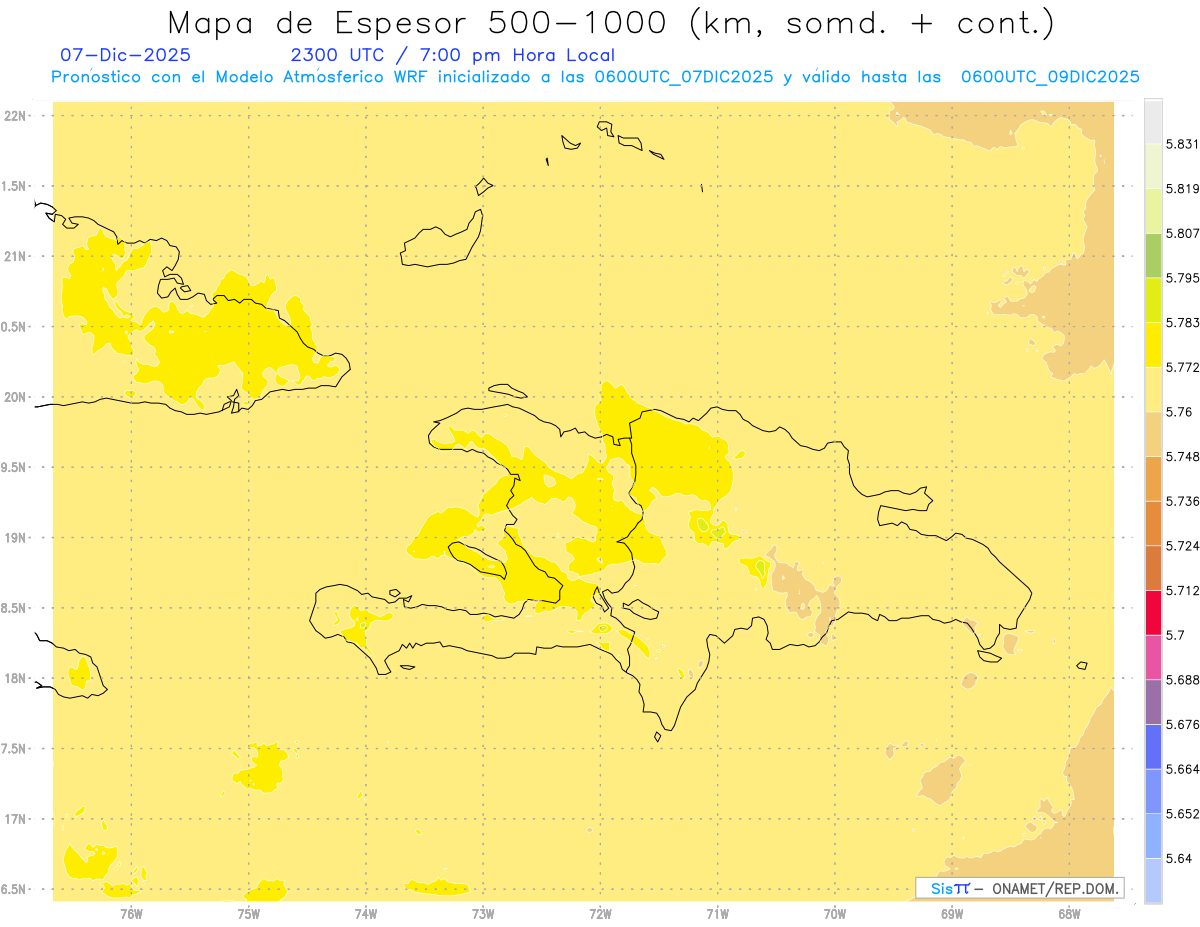Click the 70W longitude label
1200x927 pixels.
point(835,913)
